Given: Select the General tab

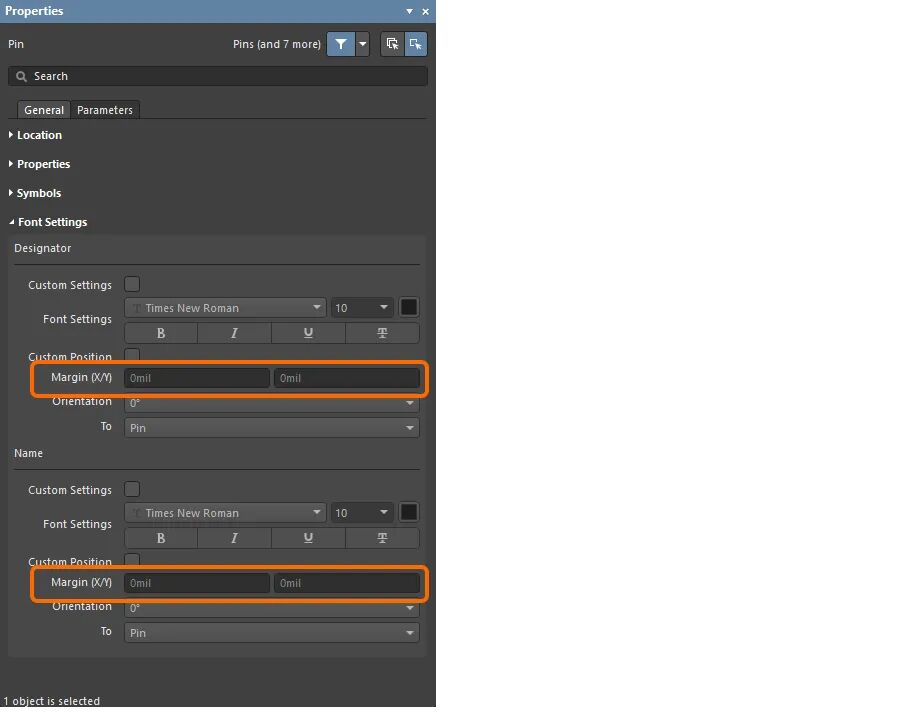Looking at the screenshot, I should [x=44, y=110].
